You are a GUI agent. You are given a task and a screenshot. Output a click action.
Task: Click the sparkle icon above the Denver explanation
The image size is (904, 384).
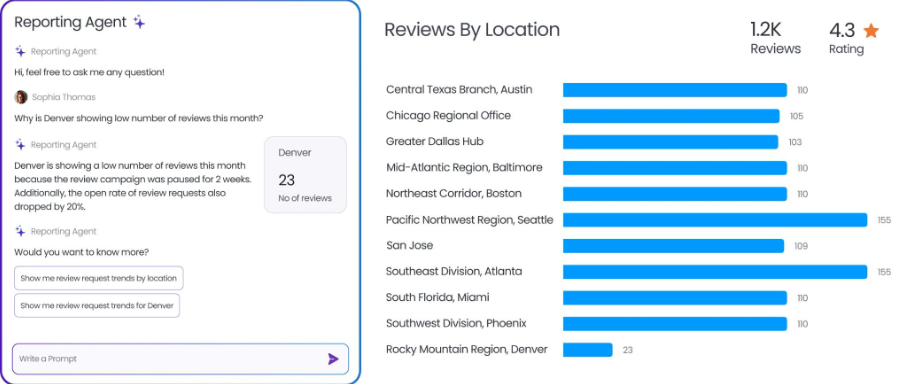[x=20, y=145]
